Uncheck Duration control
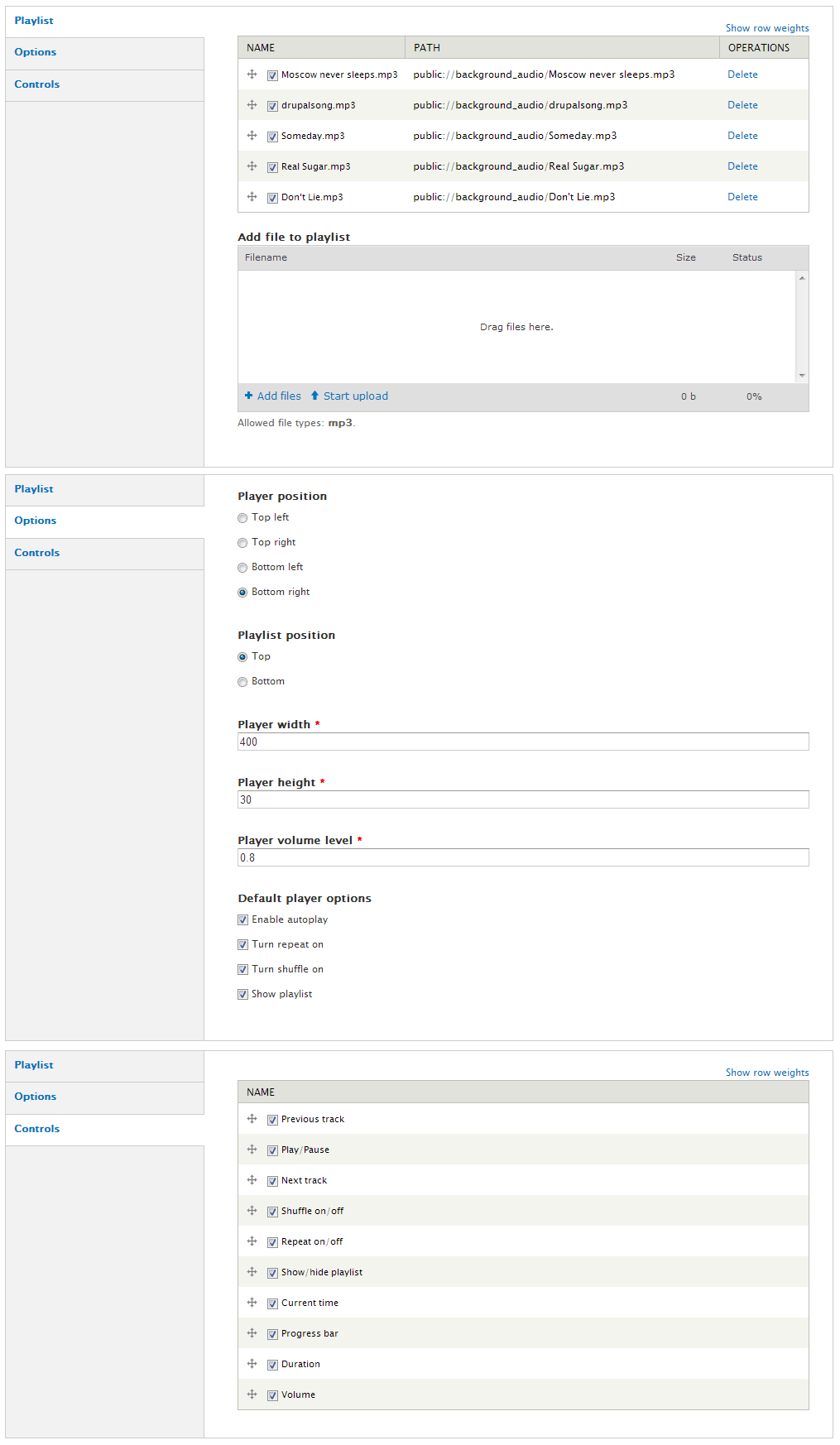 click(272, 1365)
